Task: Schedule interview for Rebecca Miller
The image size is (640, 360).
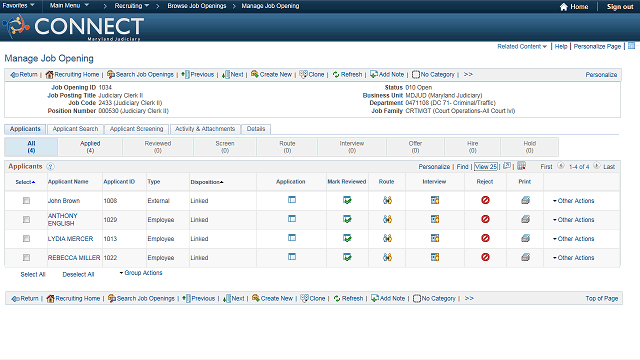Action: 435,257
